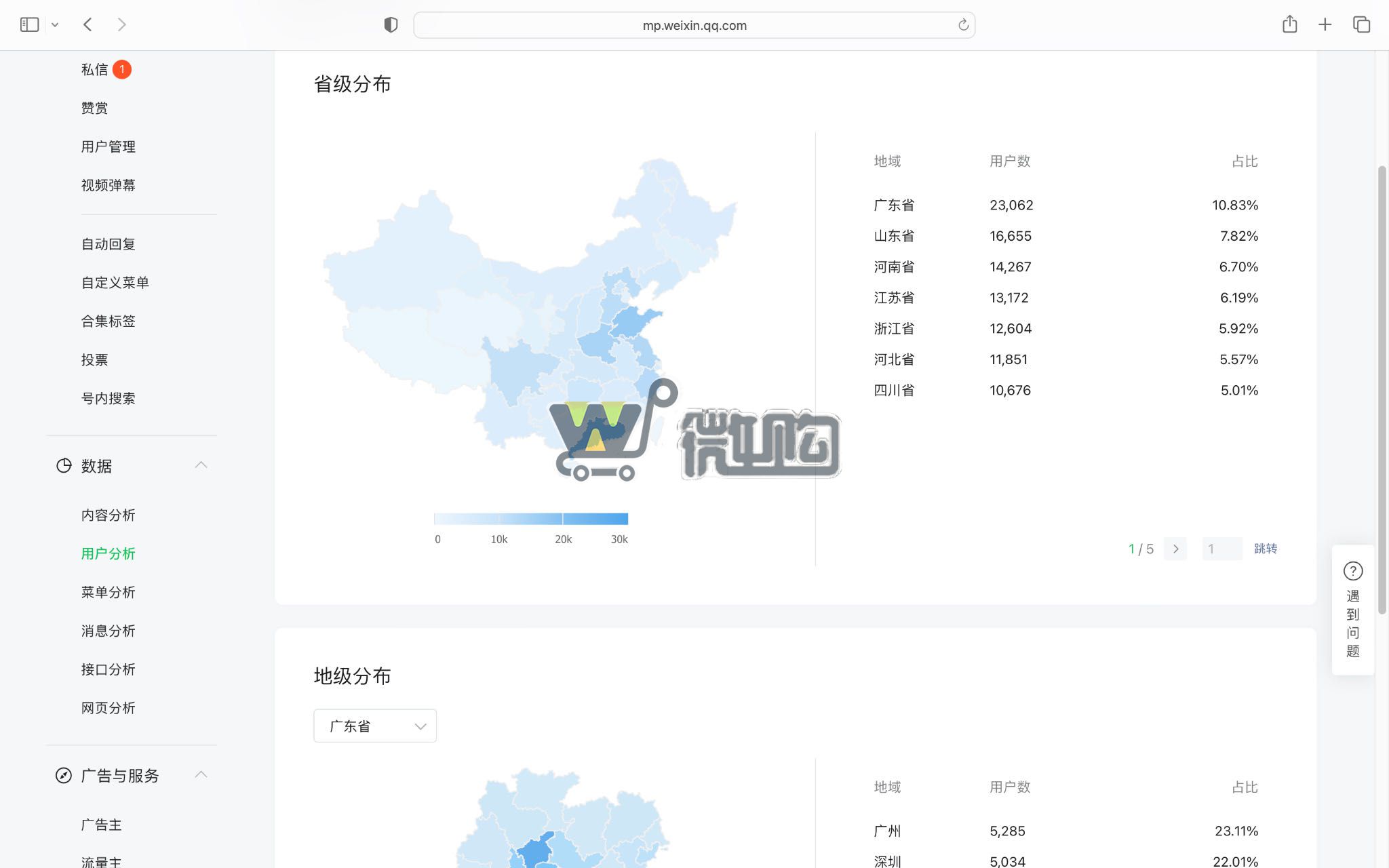The height and width of the screenshot is (868, 1389).
Task: Switch to 内容分析 in the sidebar
Action: (x=109, y=515)
